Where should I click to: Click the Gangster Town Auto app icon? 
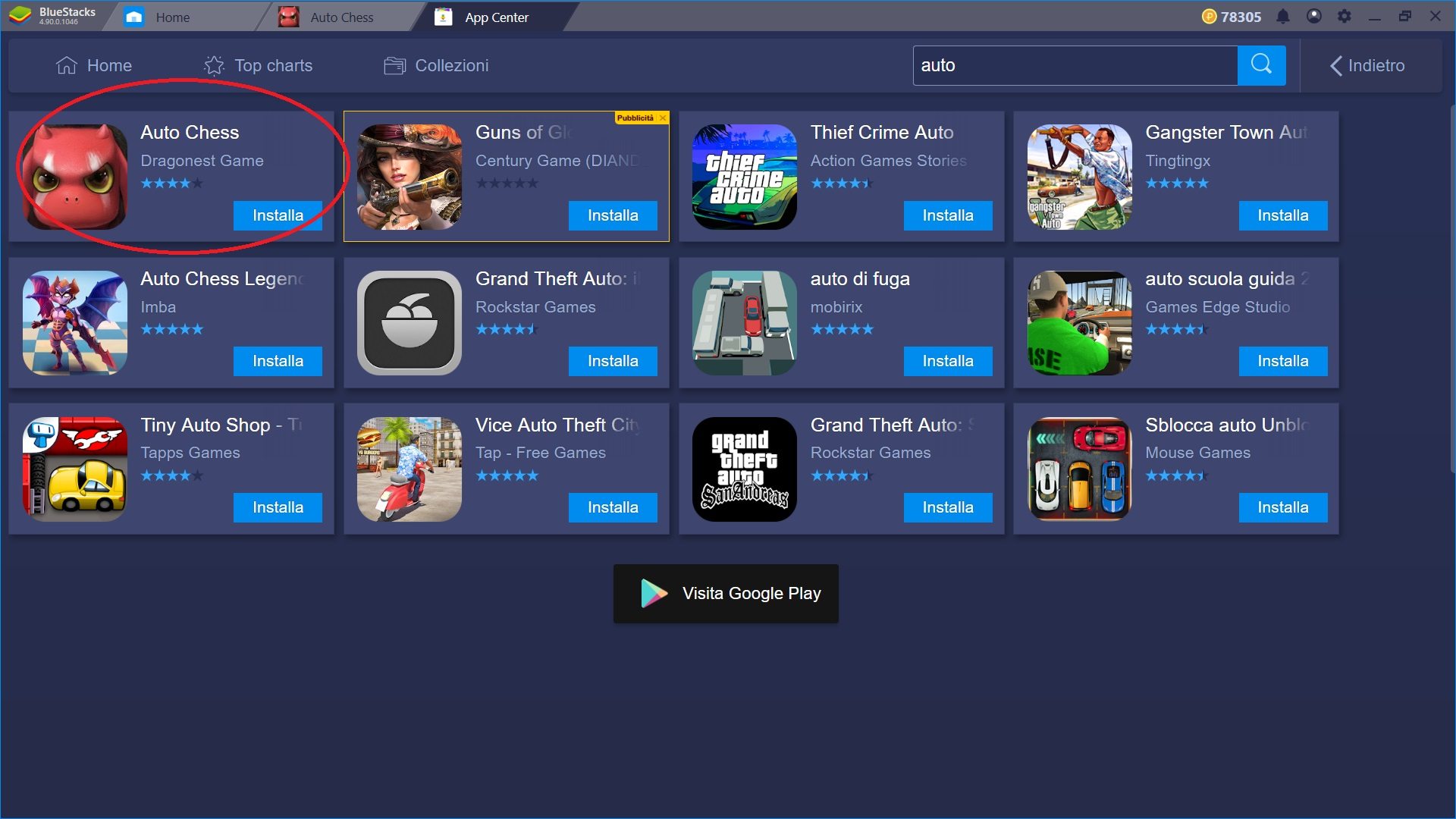1080,177
